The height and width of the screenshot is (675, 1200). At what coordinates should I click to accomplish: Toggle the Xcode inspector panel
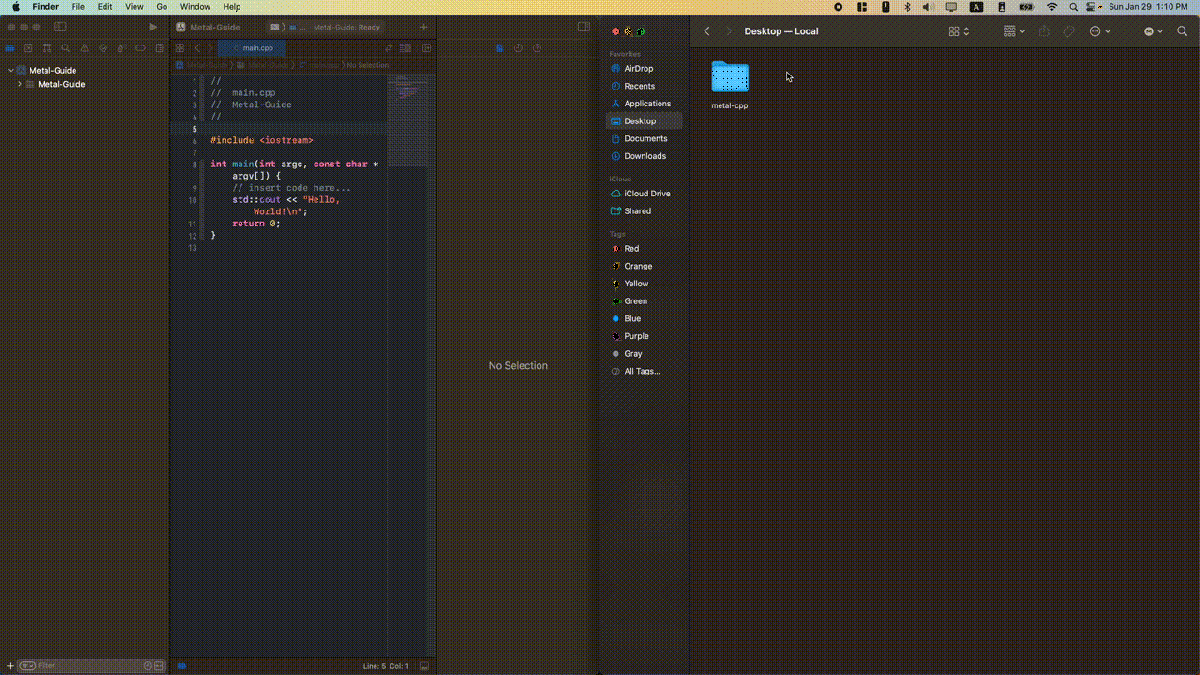point(583,27)
